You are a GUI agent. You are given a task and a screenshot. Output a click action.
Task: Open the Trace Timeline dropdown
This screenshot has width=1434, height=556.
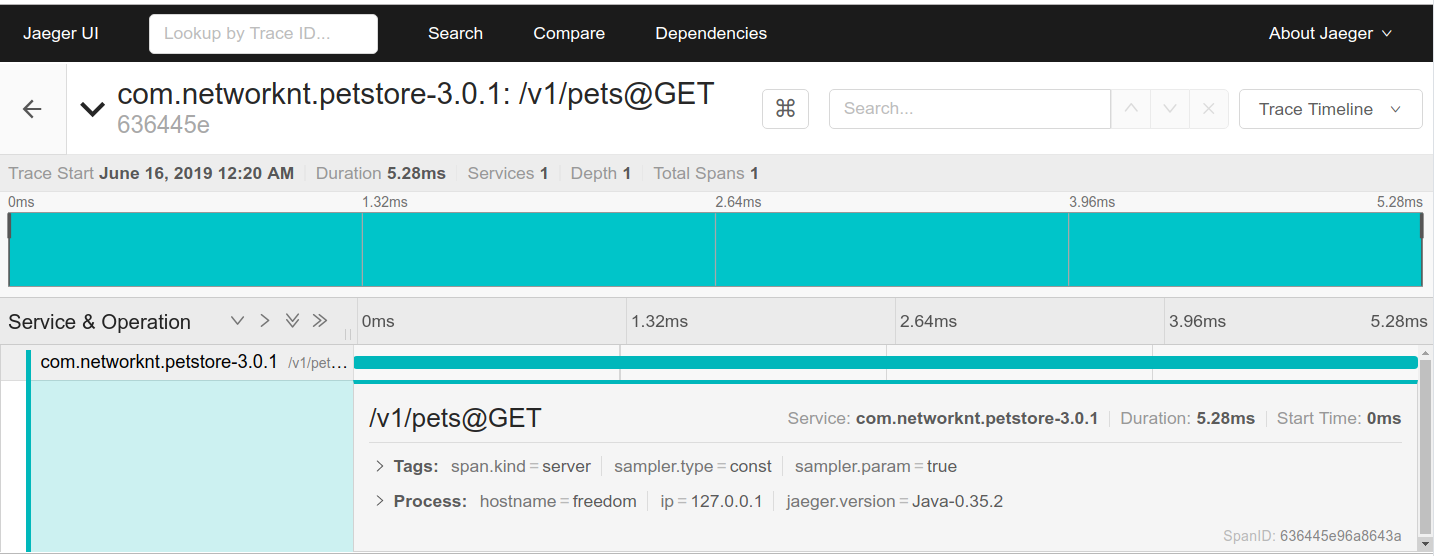click(x=1330, y=109)
